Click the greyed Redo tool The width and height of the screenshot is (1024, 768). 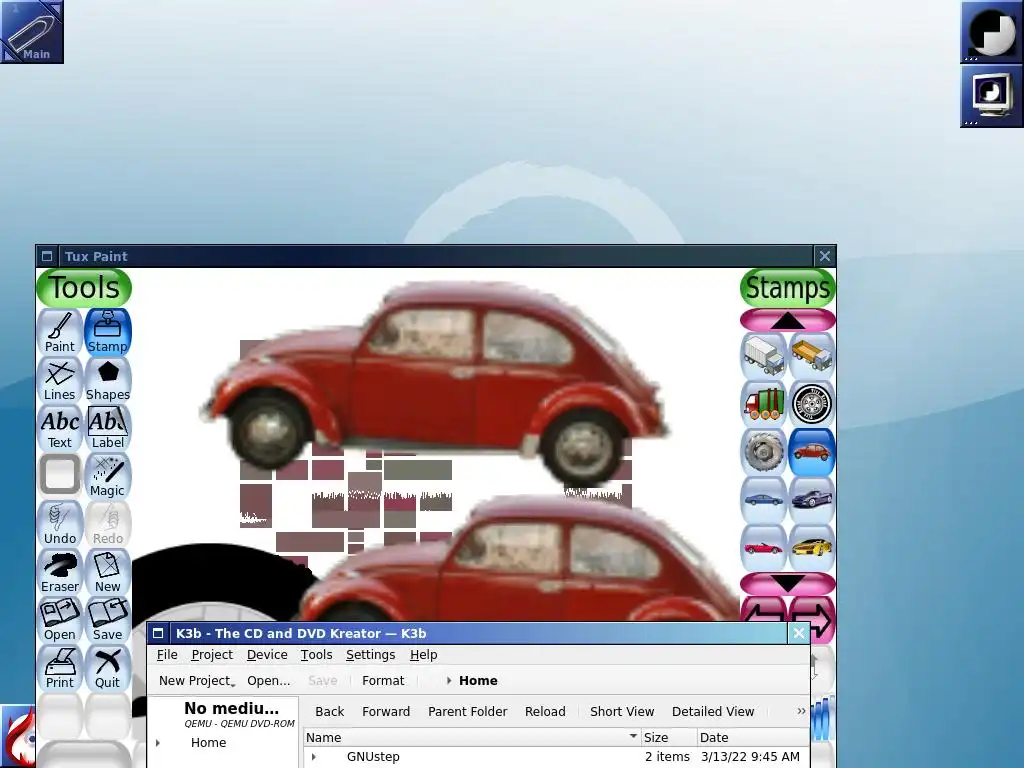coord(108,524)
